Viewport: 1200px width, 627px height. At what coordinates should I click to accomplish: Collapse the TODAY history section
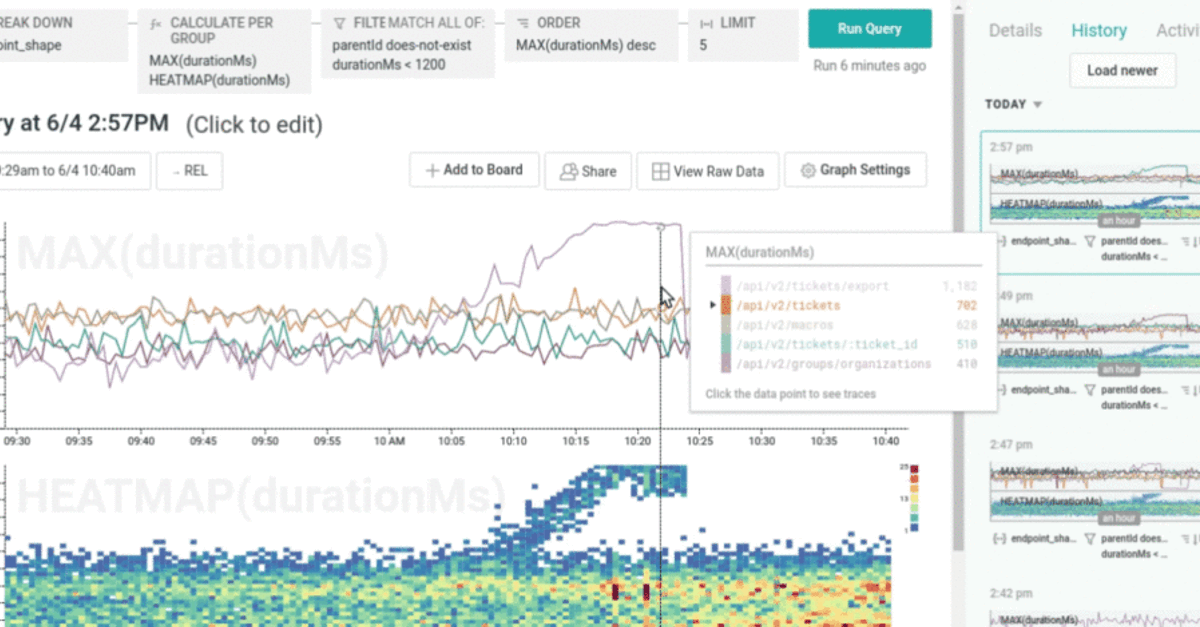point(1013,104)
